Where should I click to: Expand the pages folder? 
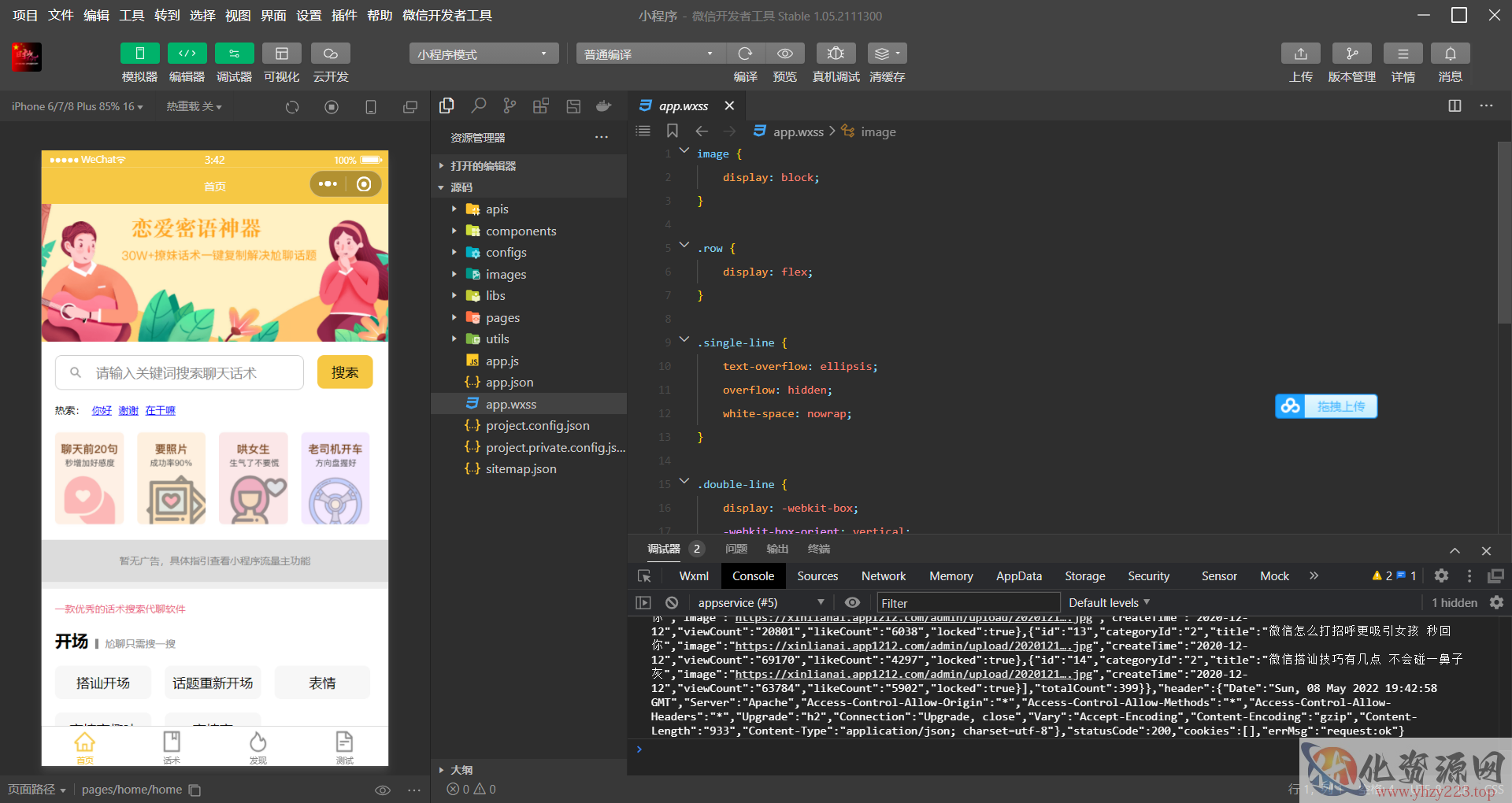[528, 317]
